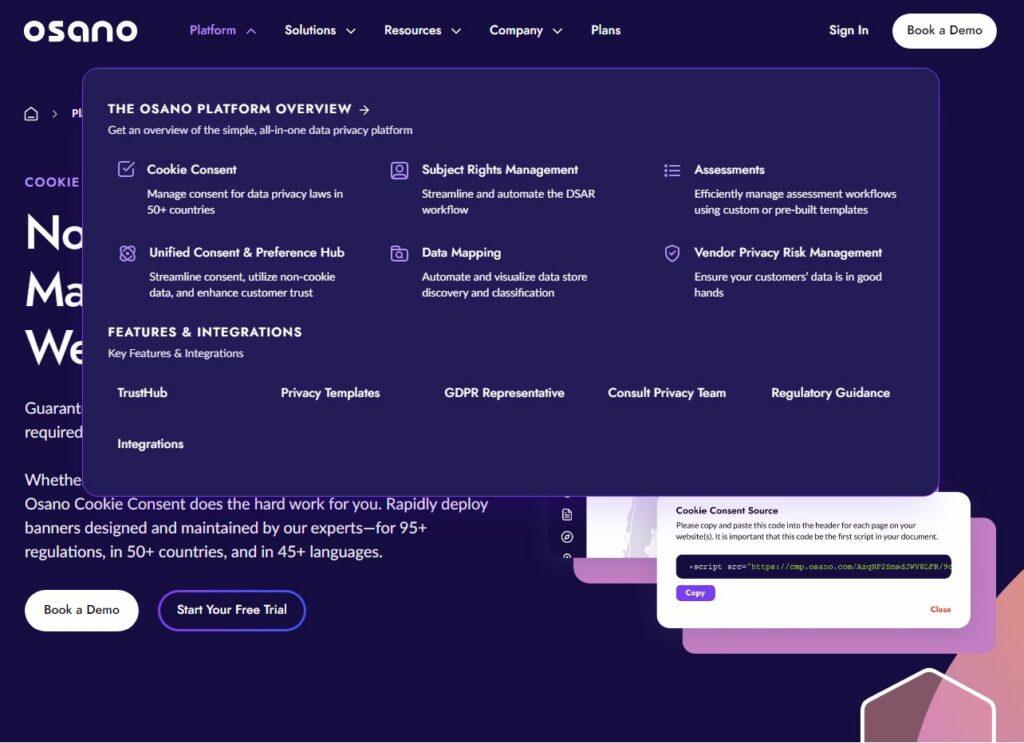
Task: Click the Copy button in code dialog
Action: [695, 593]
